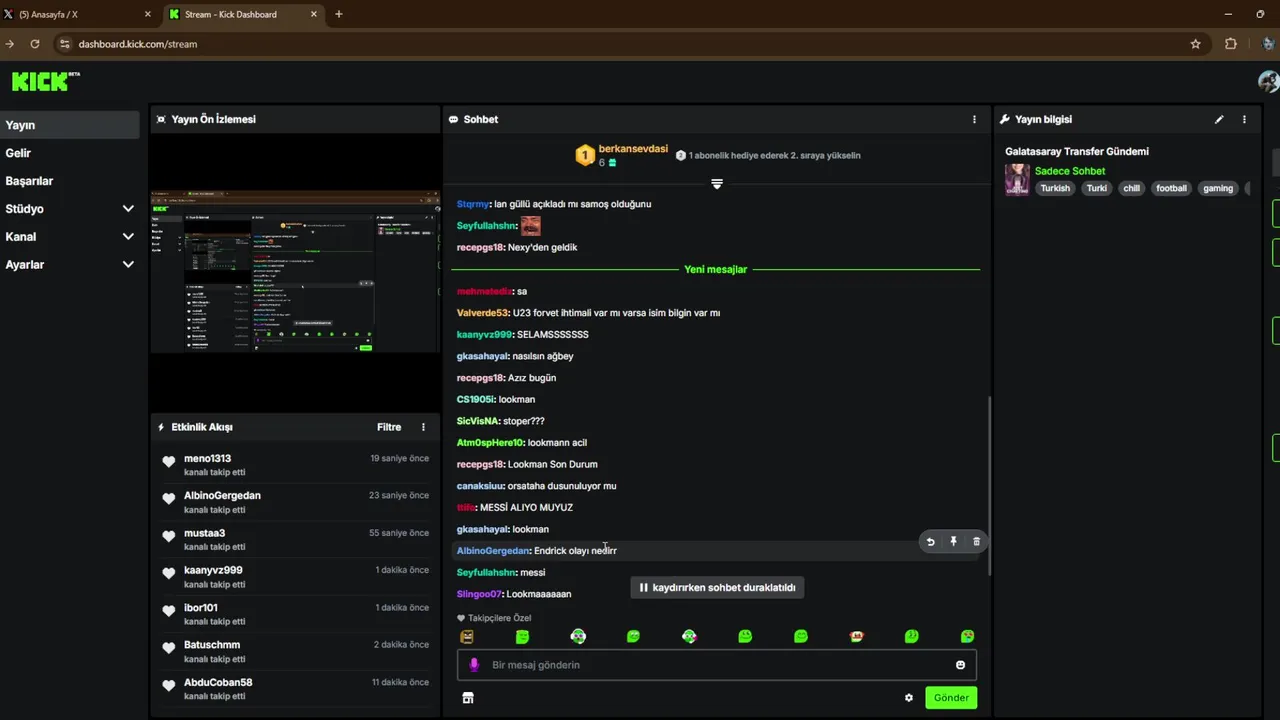Click the chat scrollbar
Image resolution: width=1280 pixels, height=720 pixels.
tap(989, 485)
